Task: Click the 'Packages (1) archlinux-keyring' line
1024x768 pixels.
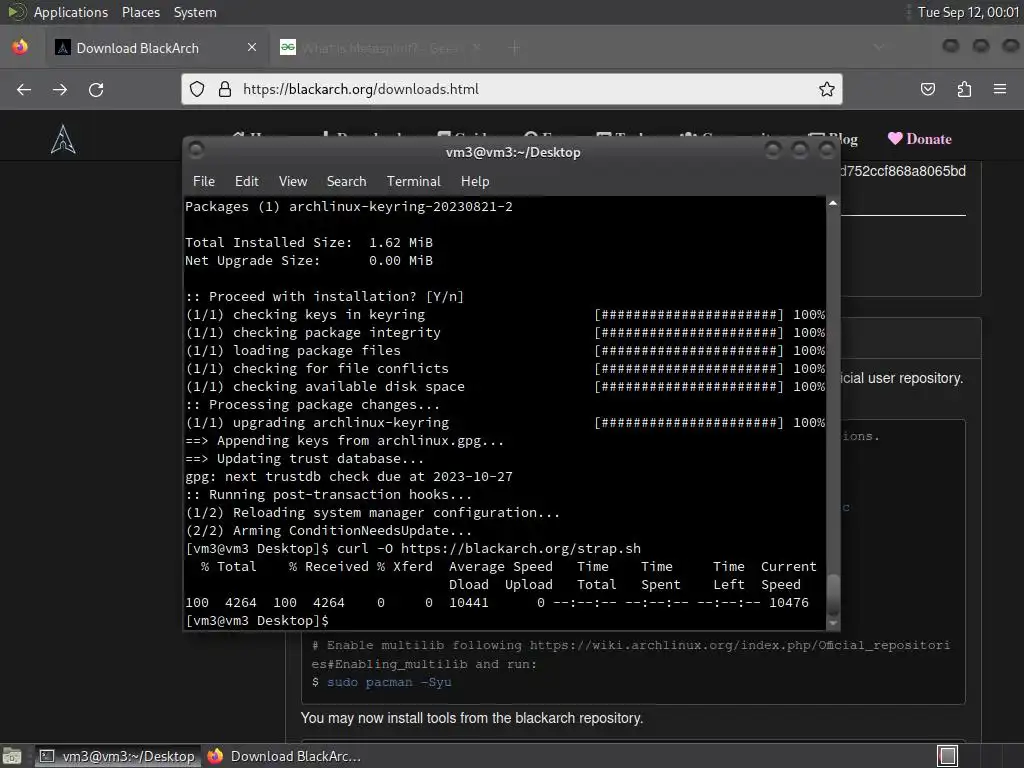Action: 349,206
